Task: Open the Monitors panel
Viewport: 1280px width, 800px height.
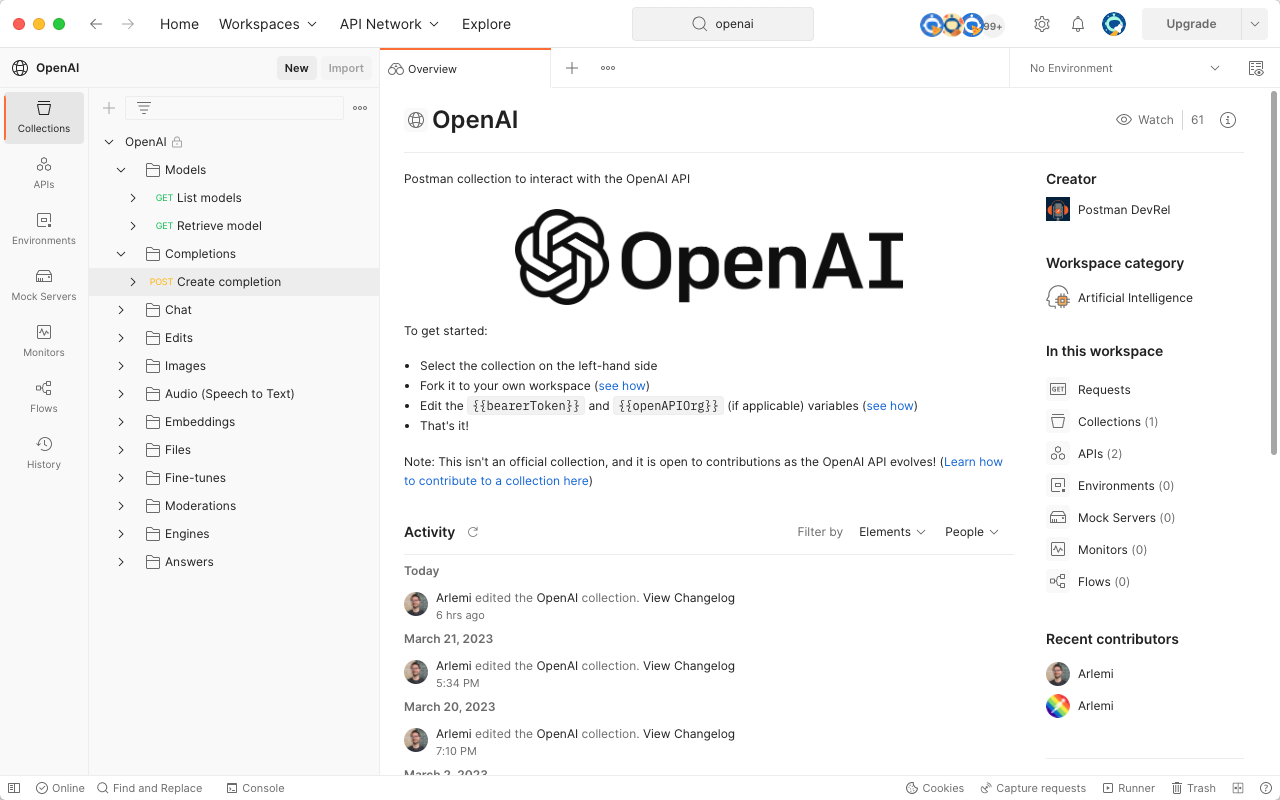Action: click(43, 341)
